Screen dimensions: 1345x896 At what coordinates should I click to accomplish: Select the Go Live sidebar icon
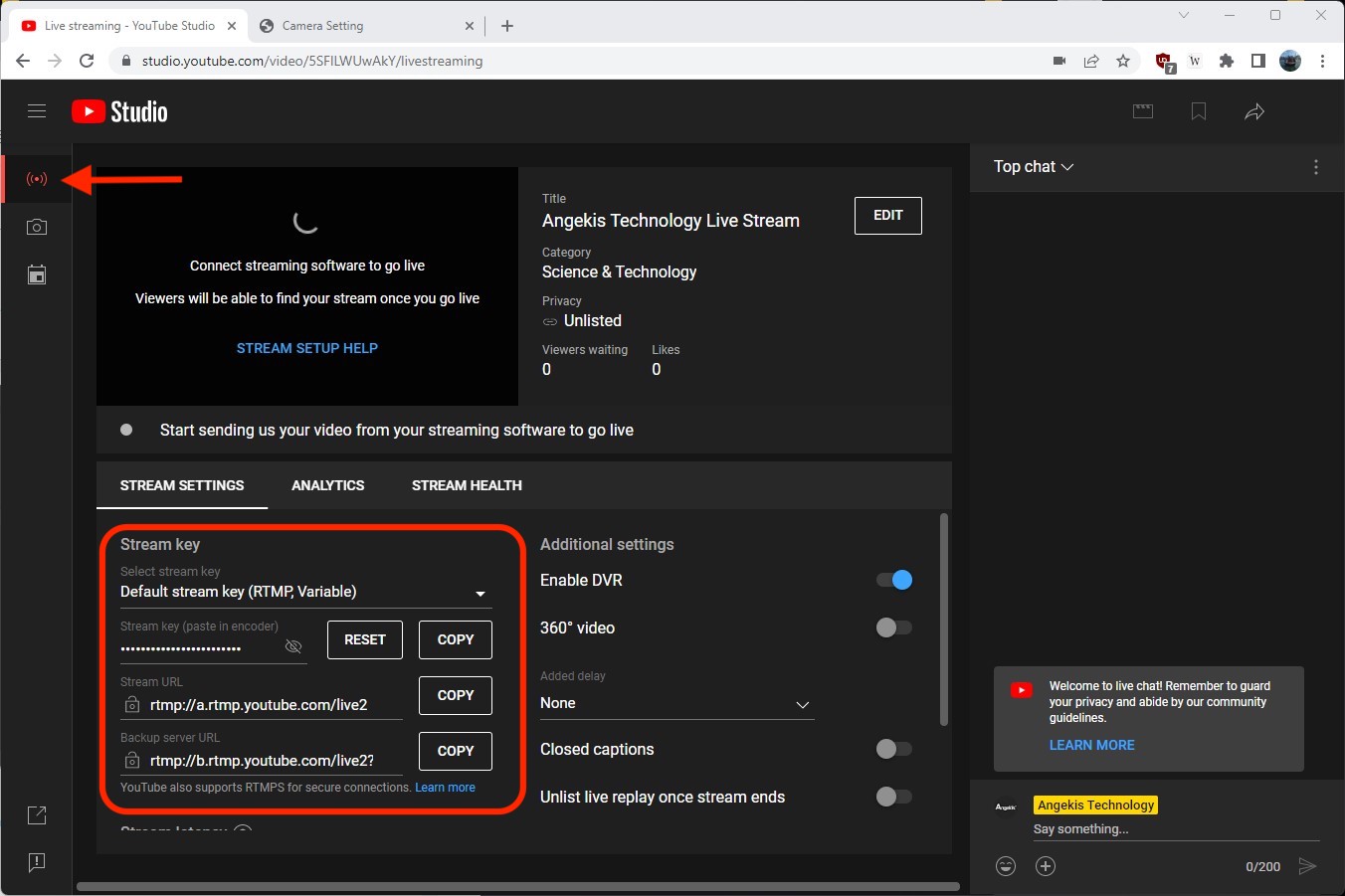pos(36,179)
